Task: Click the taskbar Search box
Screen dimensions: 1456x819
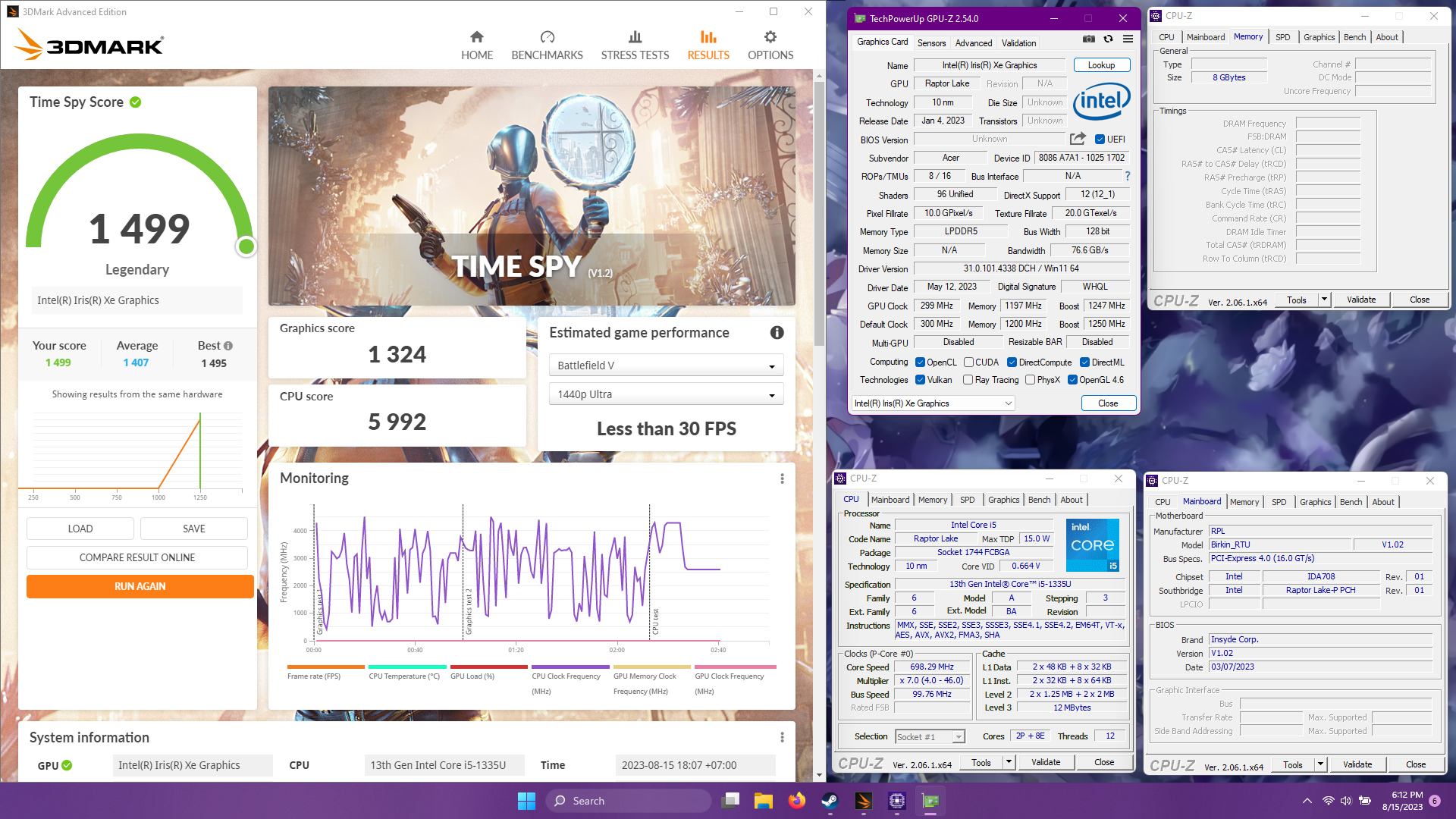Action: pyautogui.click(x=629, y=801)
